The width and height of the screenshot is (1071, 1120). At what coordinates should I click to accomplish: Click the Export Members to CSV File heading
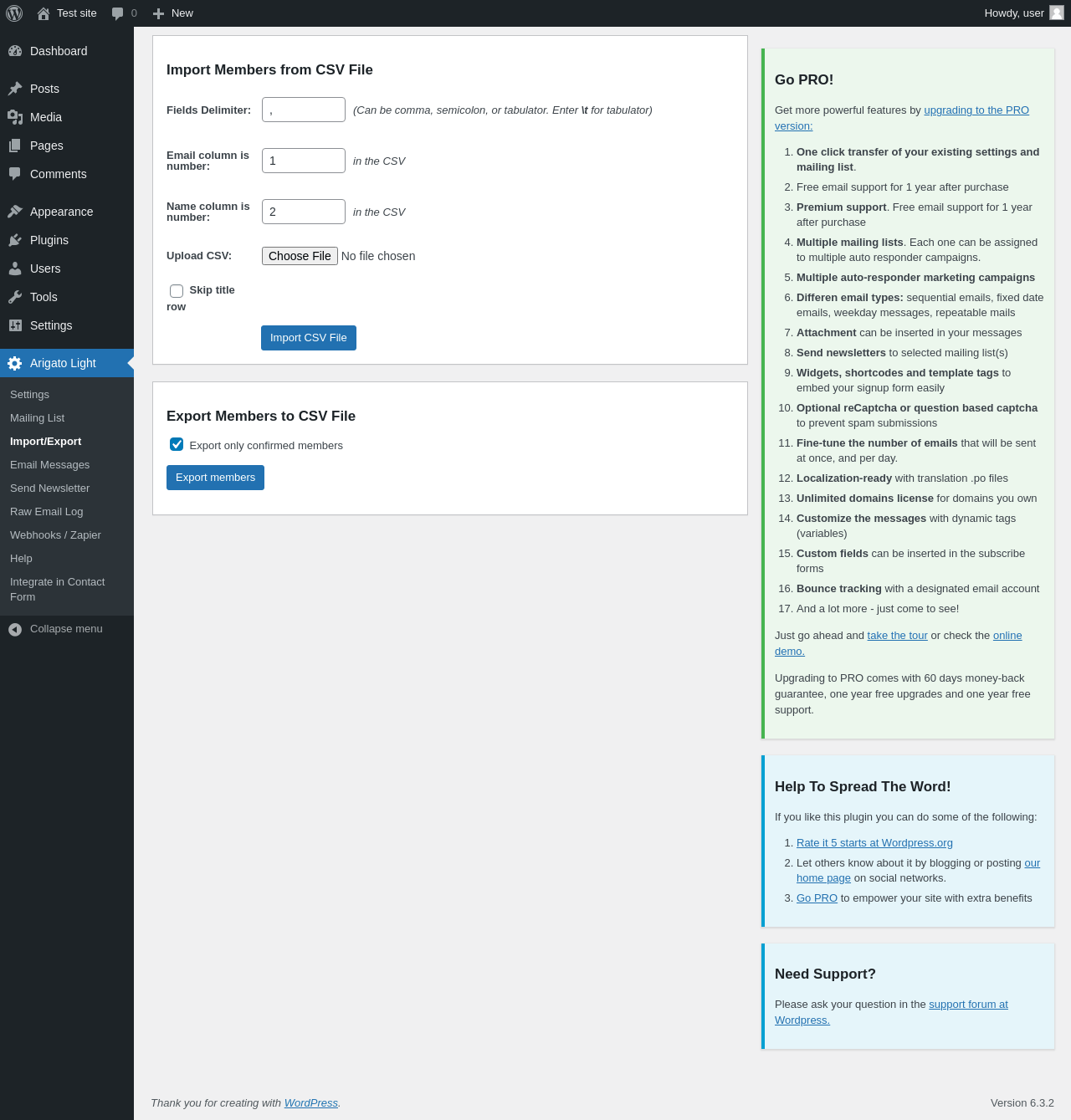click(261, 417)
